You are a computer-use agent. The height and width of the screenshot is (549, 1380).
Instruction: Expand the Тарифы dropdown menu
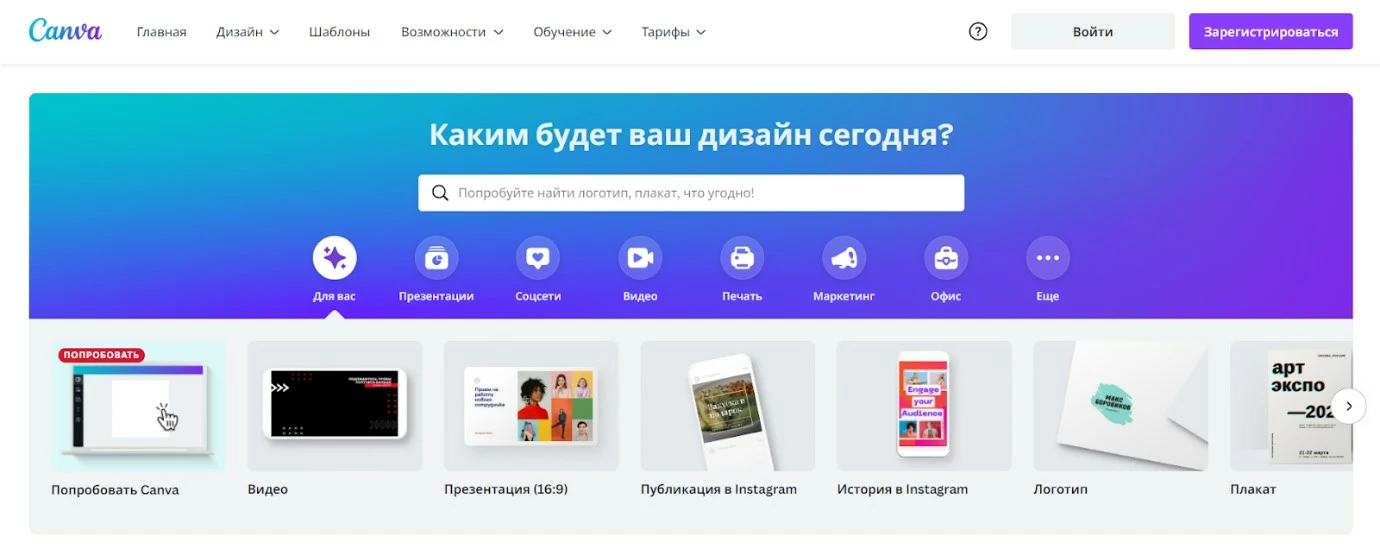[x=673, y=32]
